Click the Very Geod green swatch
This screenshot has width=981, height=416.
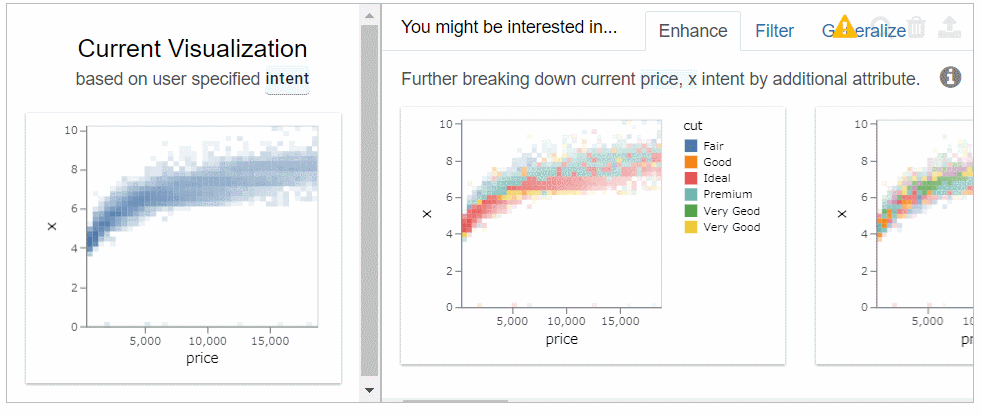coord(690,211)
